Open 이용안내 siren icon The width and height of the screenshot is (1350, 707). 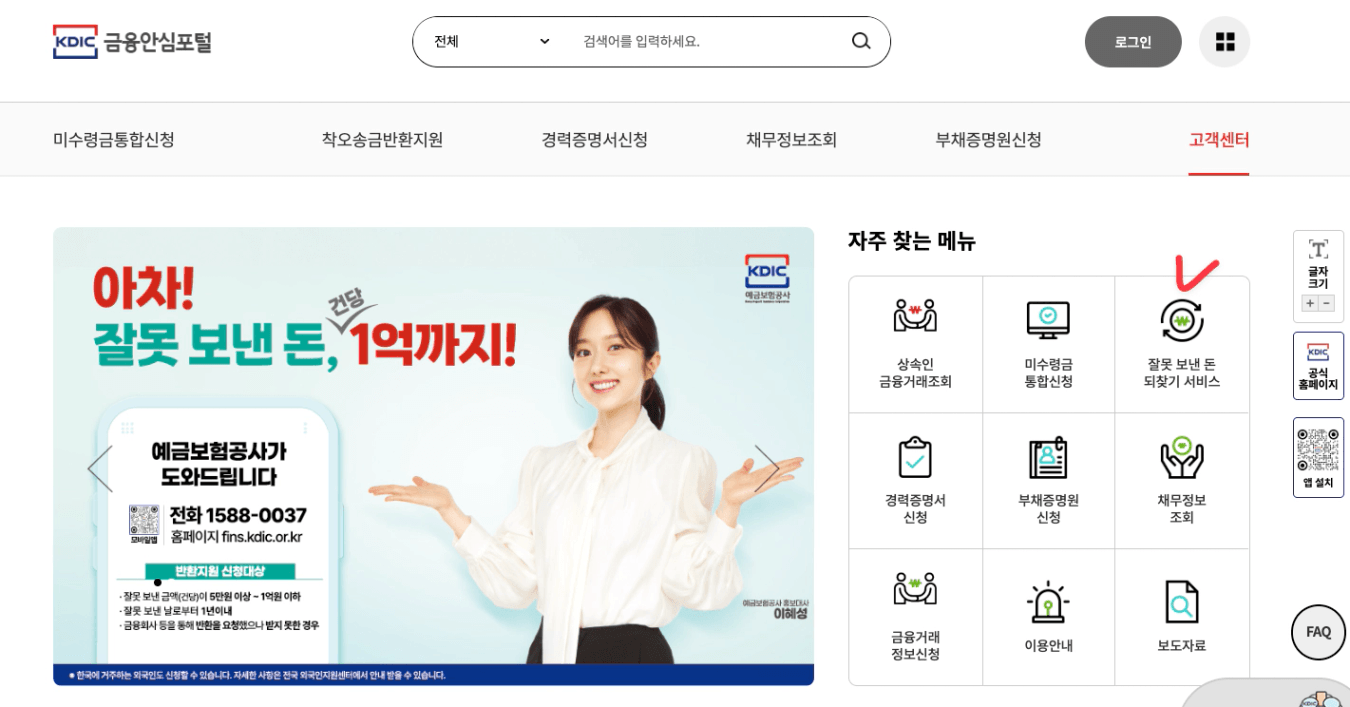point(1048,601)
